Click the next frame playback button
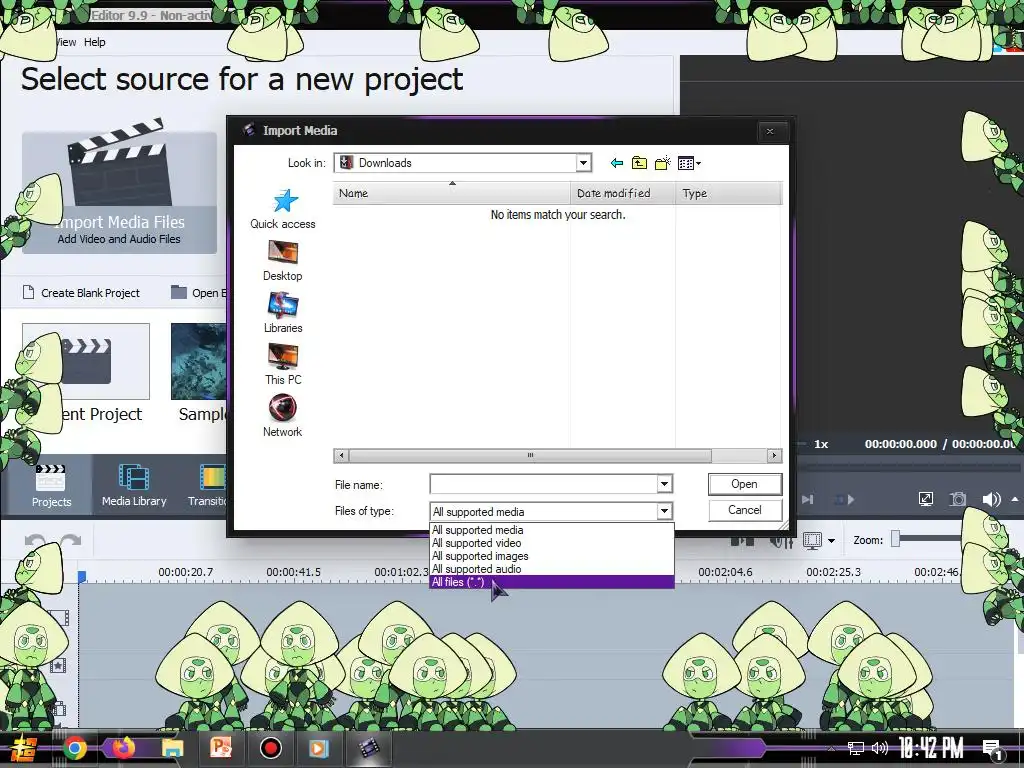 coord(808,500)
